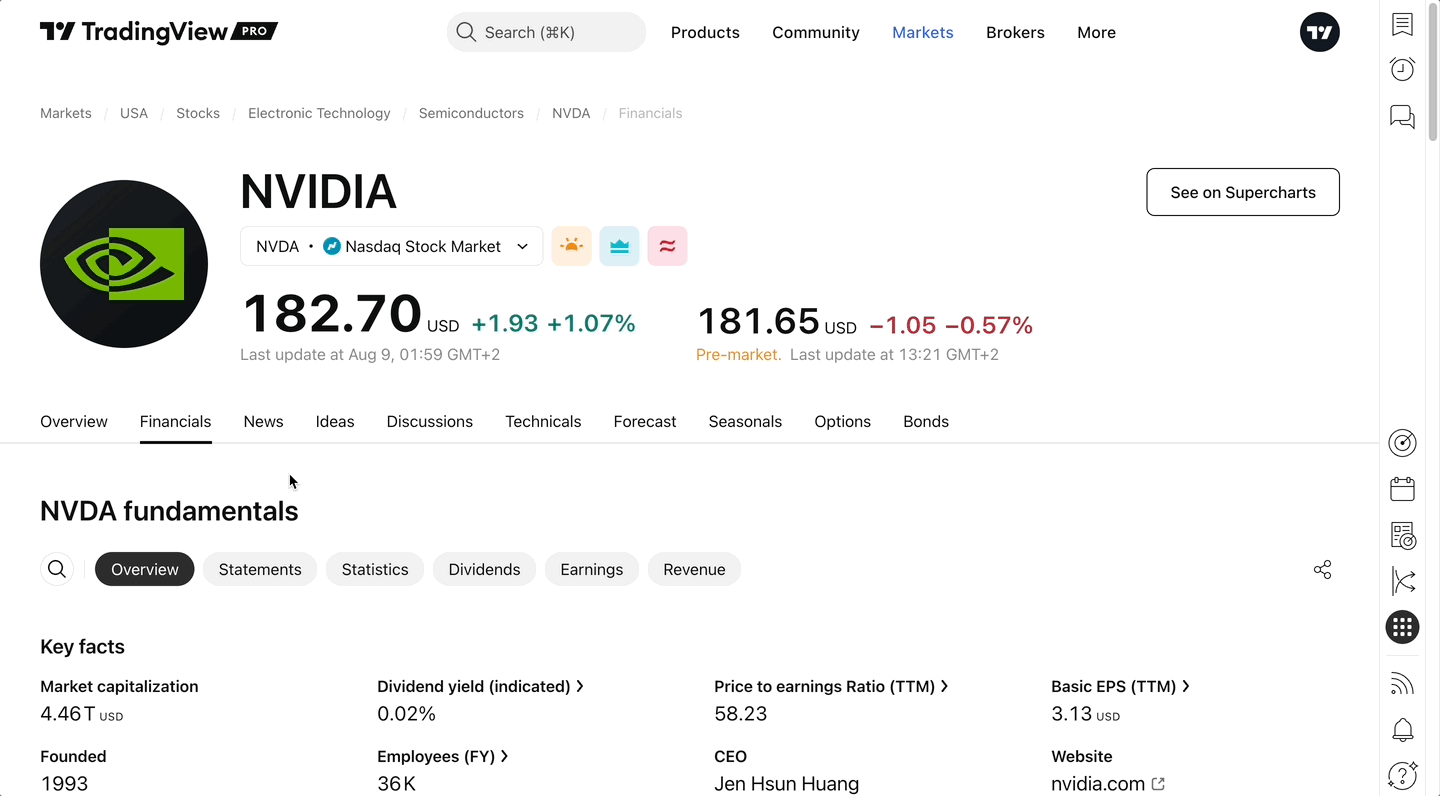1440x796 pixels.
Task: Expand Dividend yield (indicated) chevron
Action: [580, 686]
